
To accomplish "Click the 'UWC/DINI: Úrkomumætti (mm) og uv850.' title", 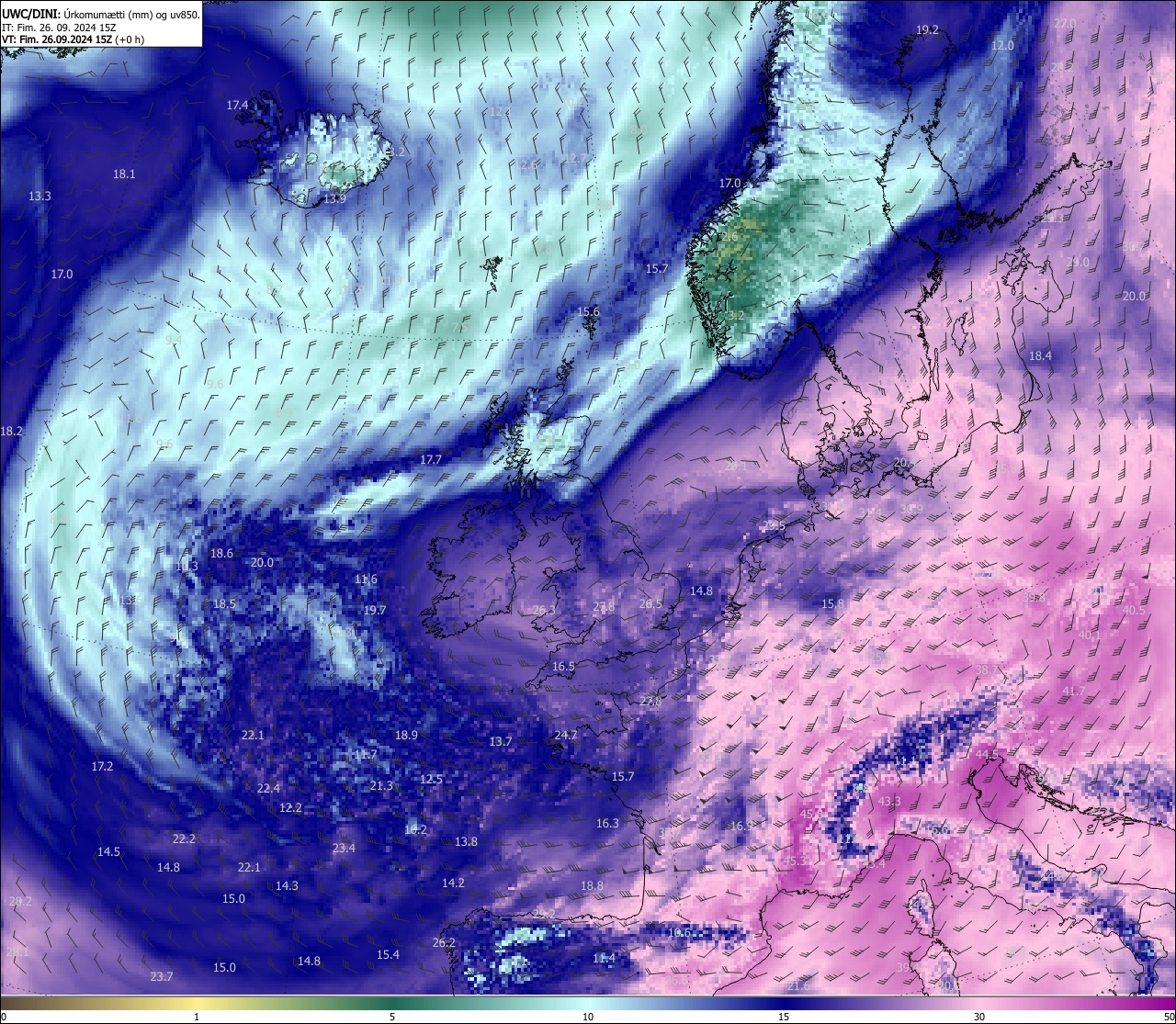I will click(100, 14).
